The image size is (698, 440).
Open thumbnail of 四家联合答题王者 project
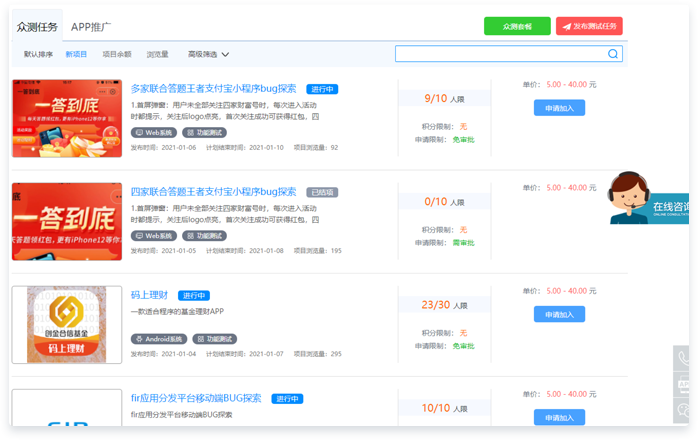click(x=67, y=221)
